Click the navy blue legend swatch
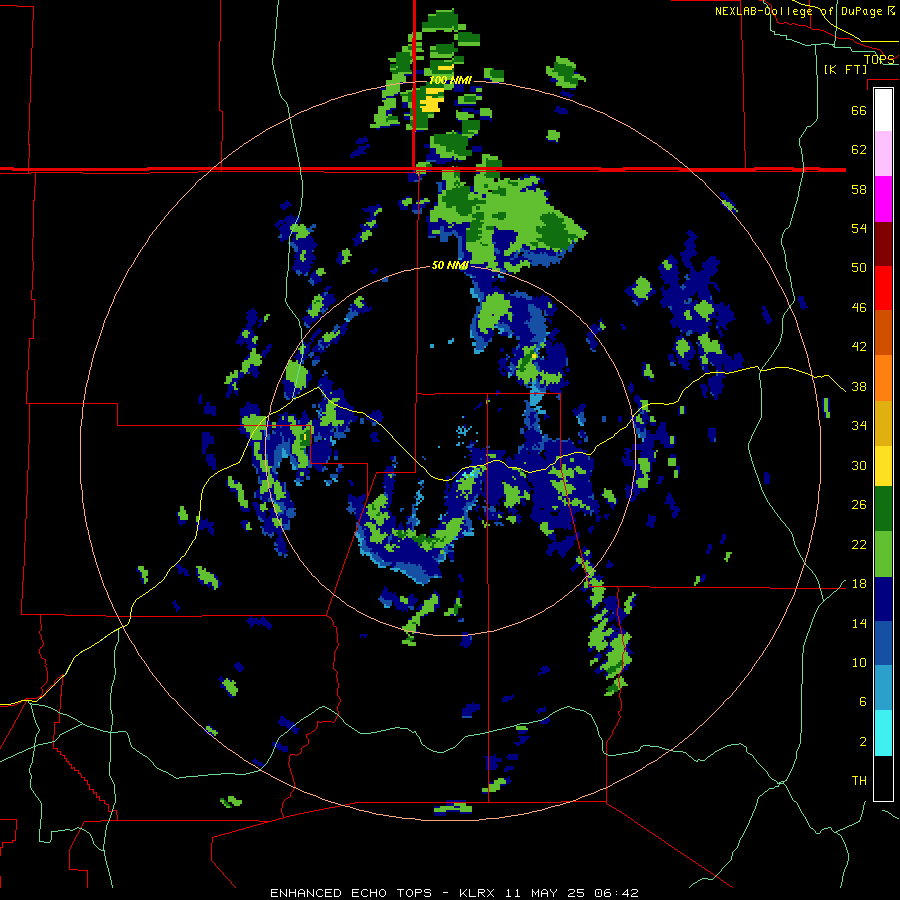The width and height of the screenshot is (900, 900). coord(883,599)
